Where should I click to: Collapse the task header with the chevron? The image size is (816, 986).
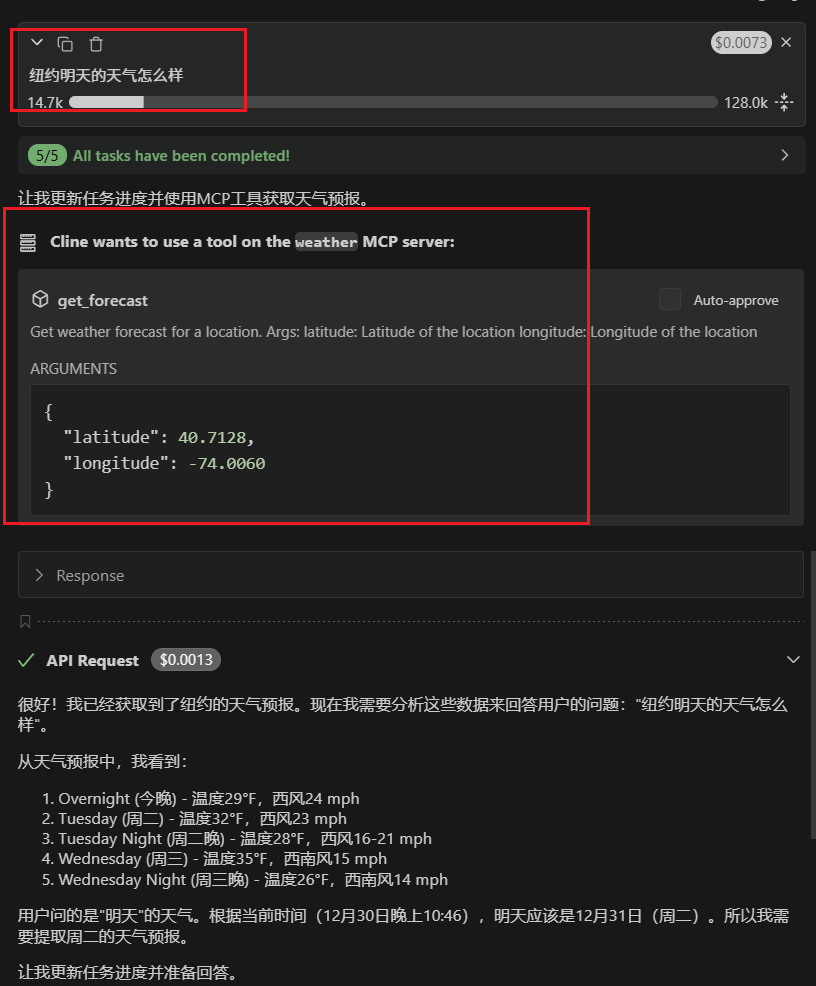click(x=37, y=43)
